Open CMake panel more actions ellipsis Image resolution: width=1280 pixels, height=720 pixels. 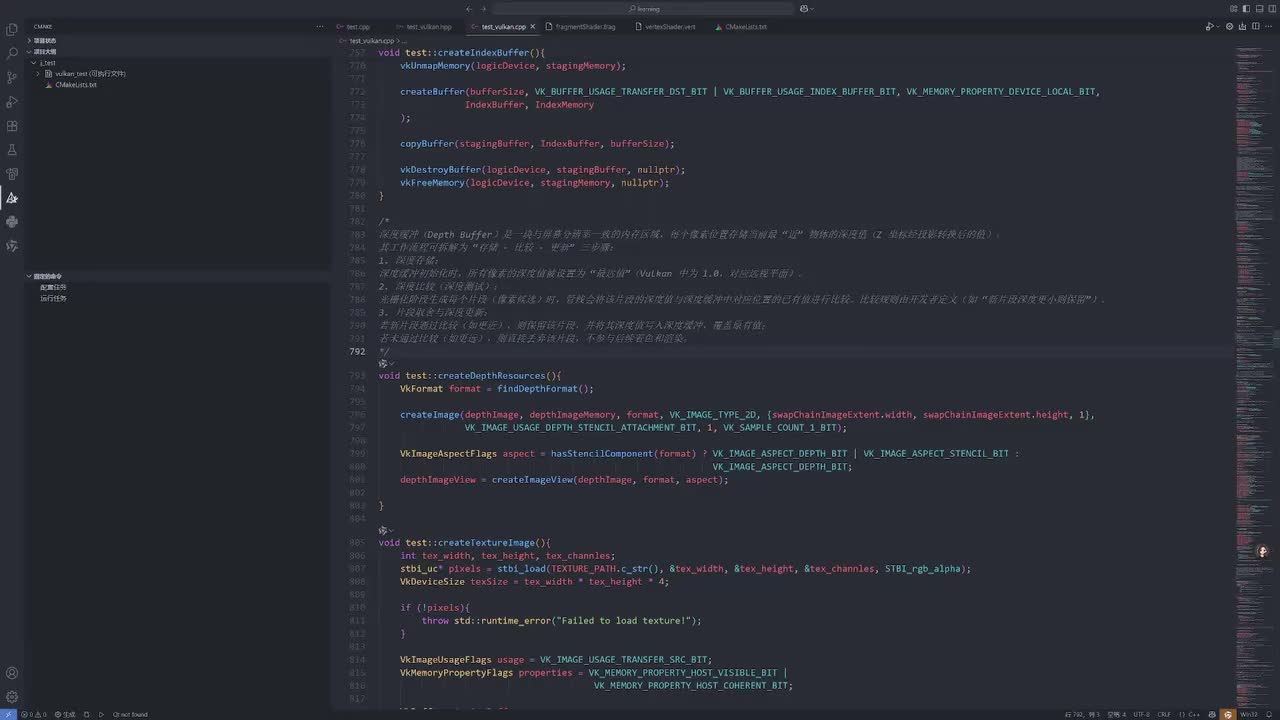click(320, 26)
